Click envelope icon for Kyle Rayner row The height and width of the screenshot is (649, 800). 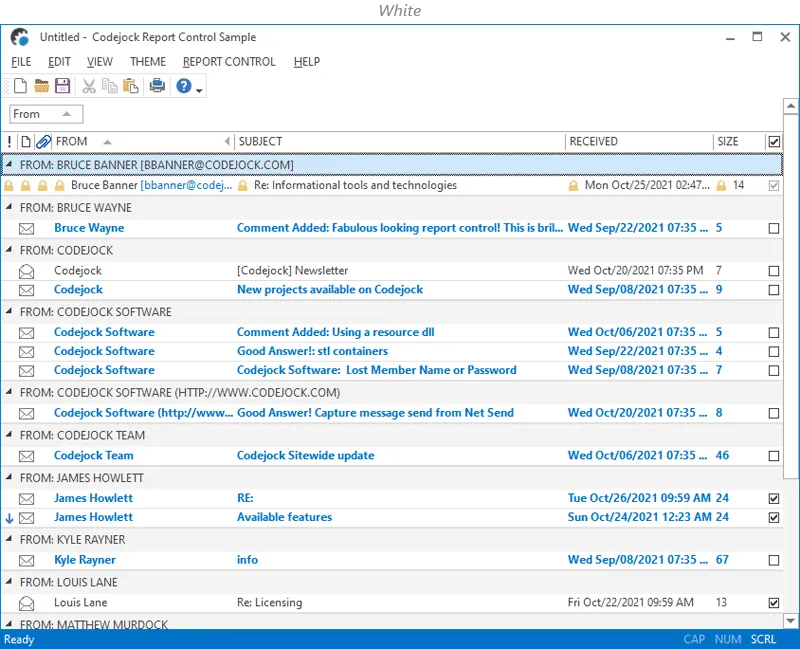(x=27, y=561)
